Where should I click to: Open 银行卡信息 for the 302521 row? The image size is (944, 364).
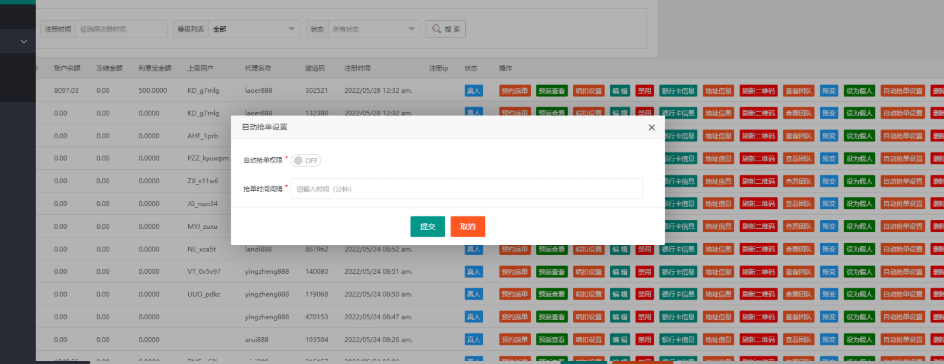point(678,91)
